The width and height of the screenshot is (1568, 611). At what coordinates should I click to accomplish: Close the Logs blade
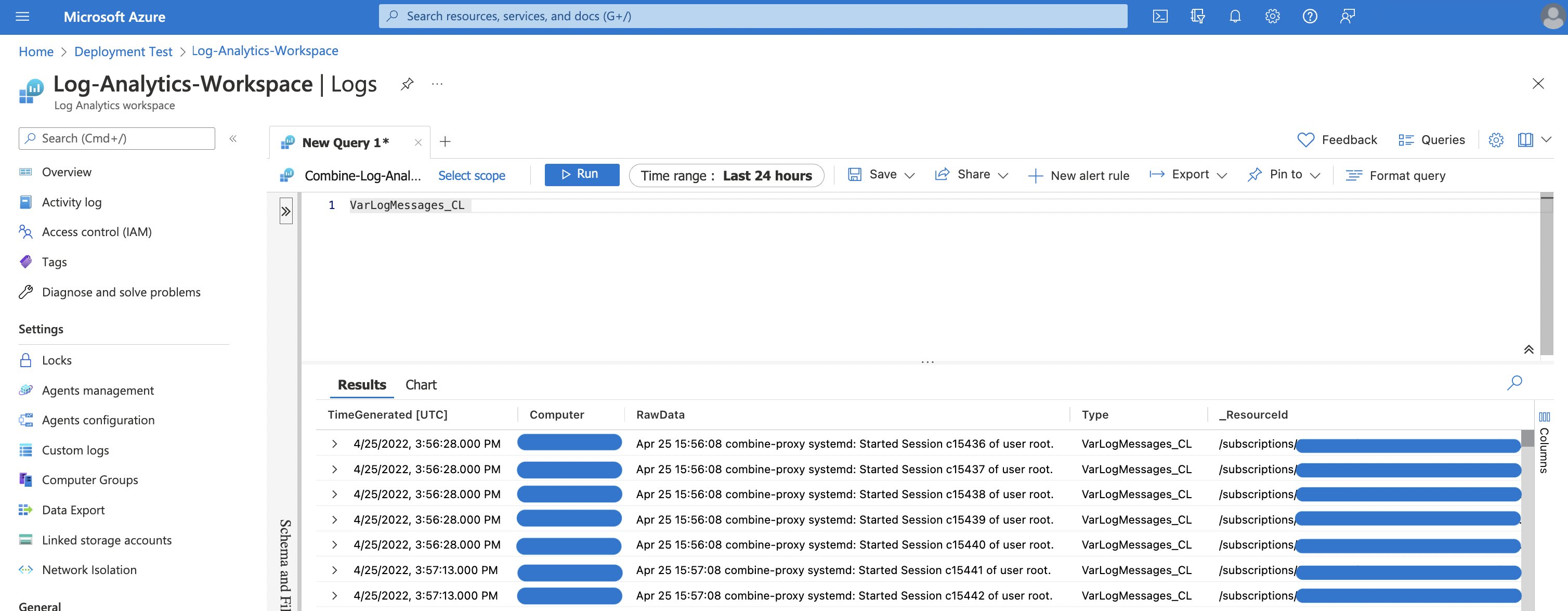(1537, 84)
